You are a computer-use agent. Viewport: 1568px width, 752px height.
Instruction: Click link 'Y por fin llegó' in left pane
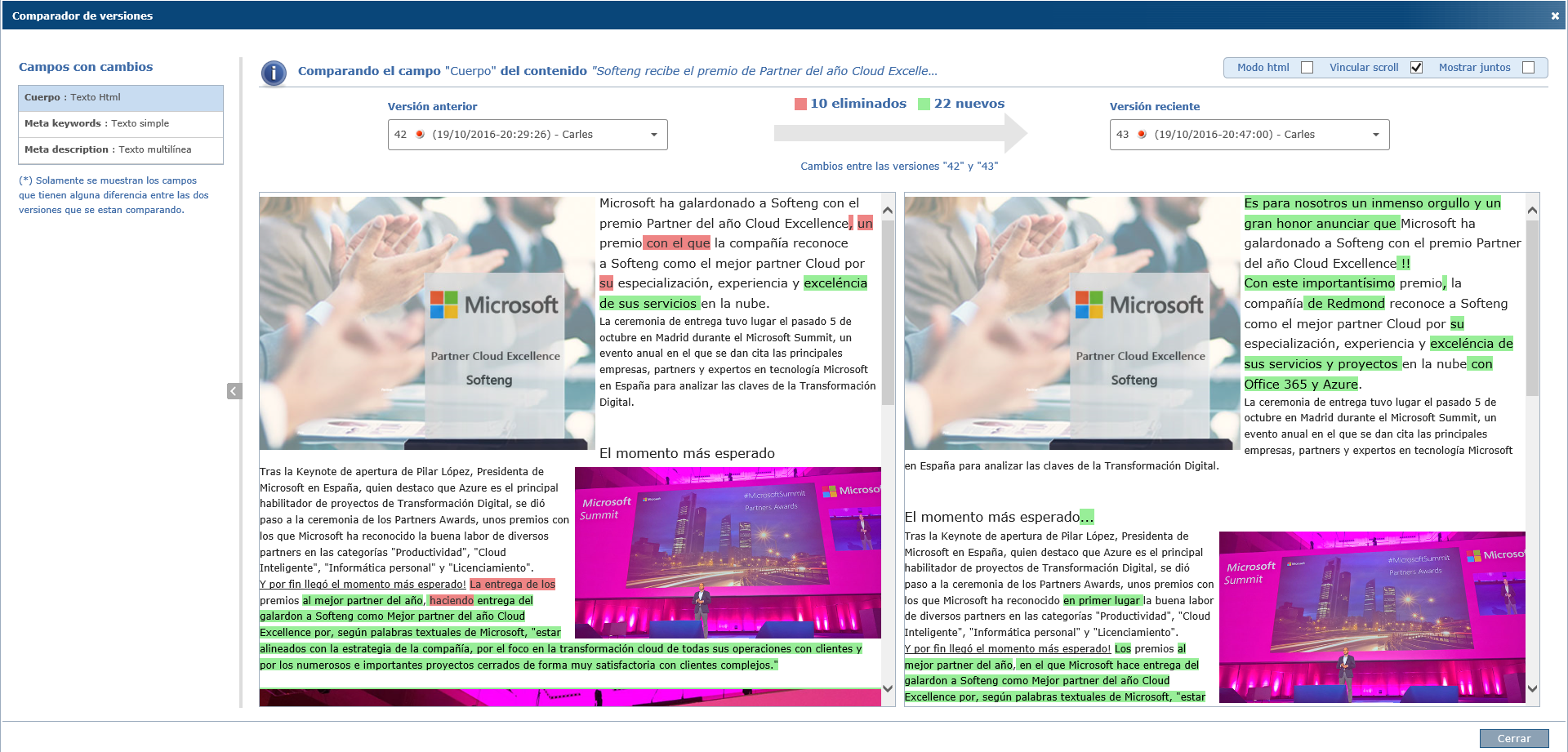(363, 585)
